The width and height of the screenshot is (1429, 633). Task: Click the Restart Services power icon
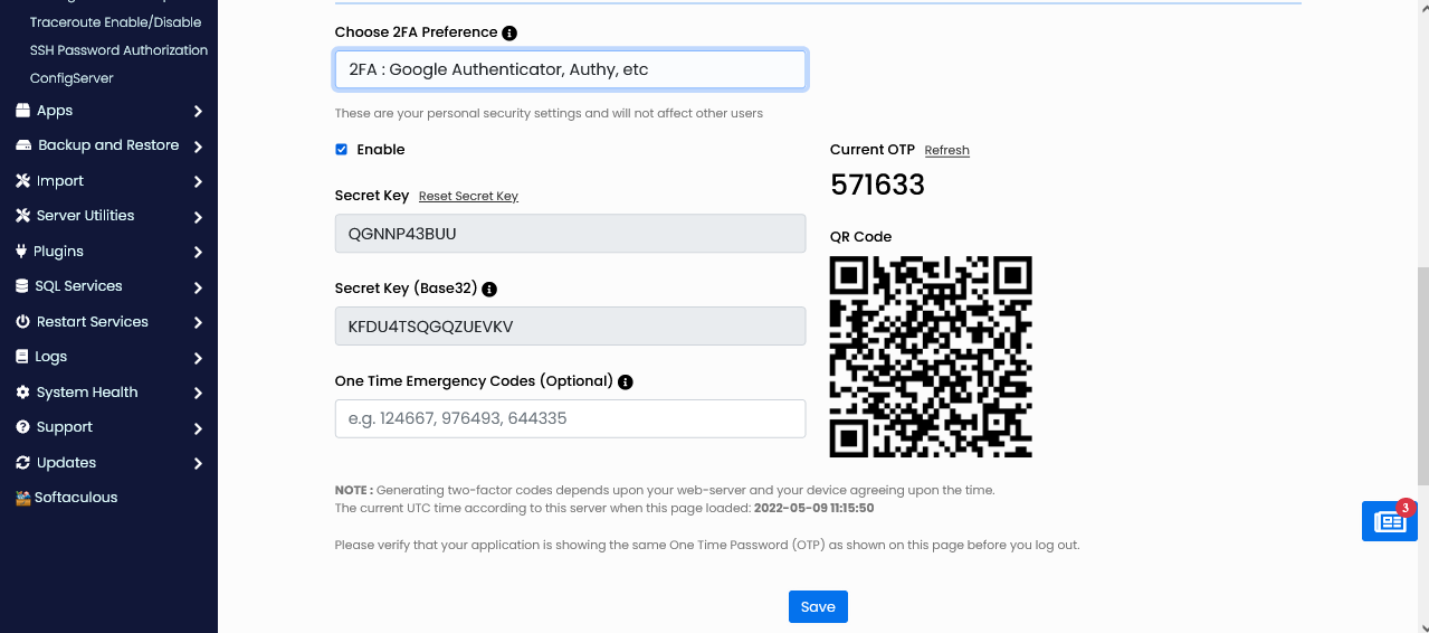(x=22, y=321)
